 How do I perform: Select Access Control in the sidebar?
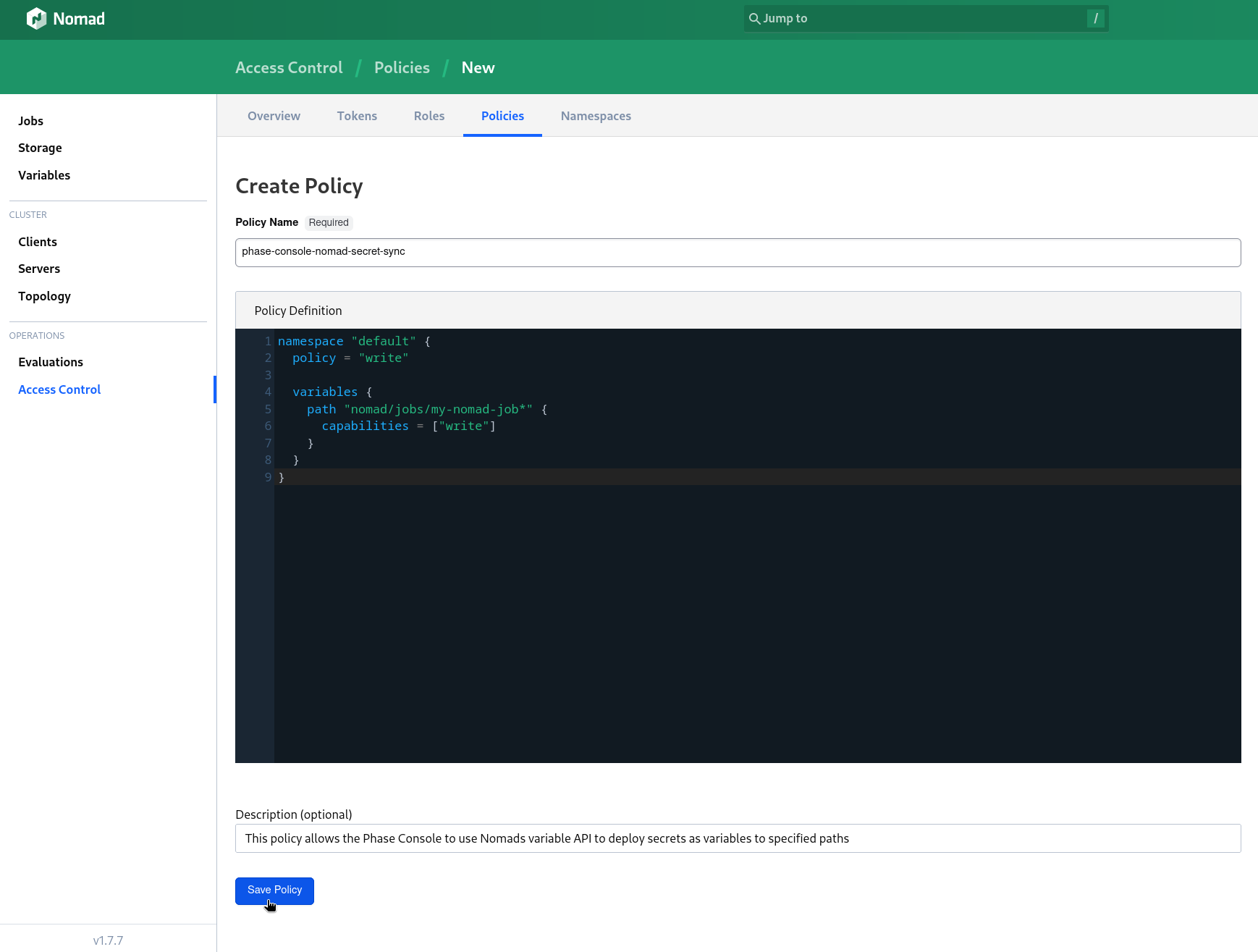(59, 389)
